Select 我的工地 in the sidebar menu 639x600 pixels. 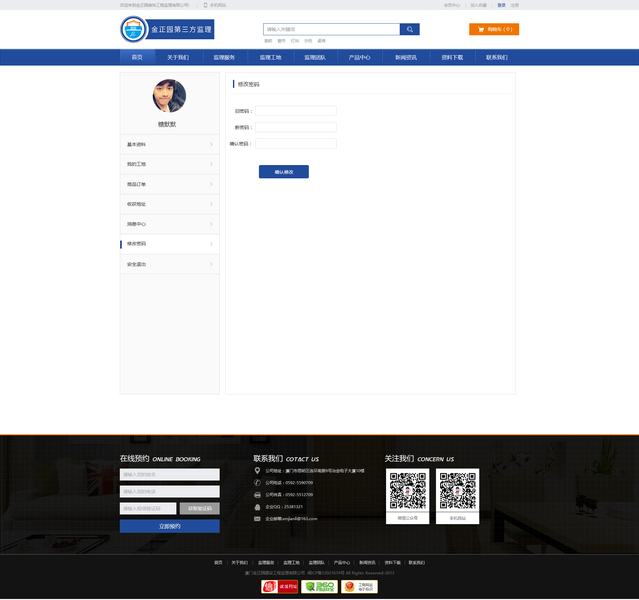170,164
